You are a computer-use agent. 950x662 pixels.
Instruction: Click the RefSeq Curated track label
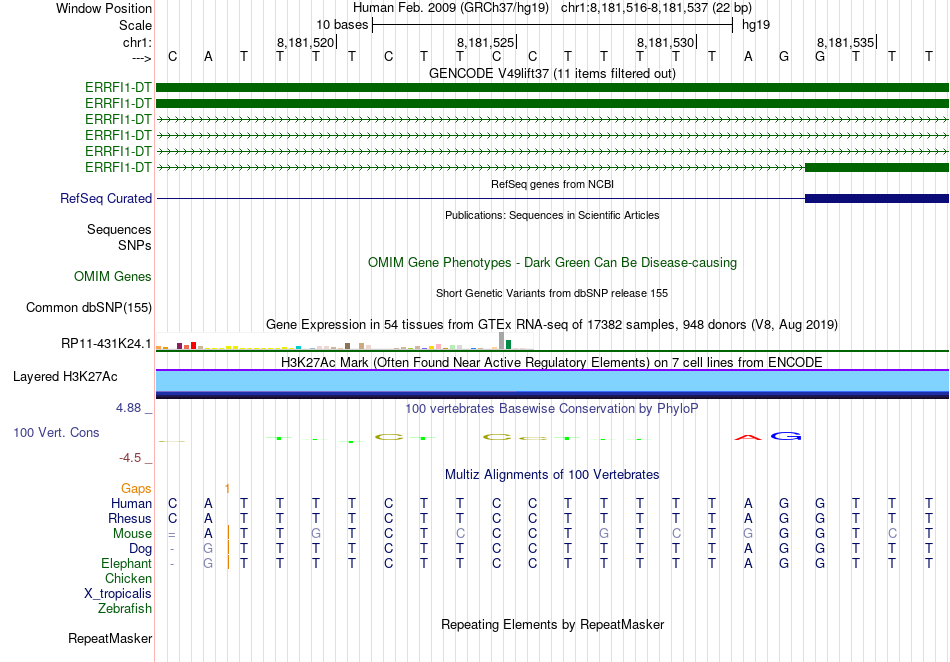pos(105,198)
